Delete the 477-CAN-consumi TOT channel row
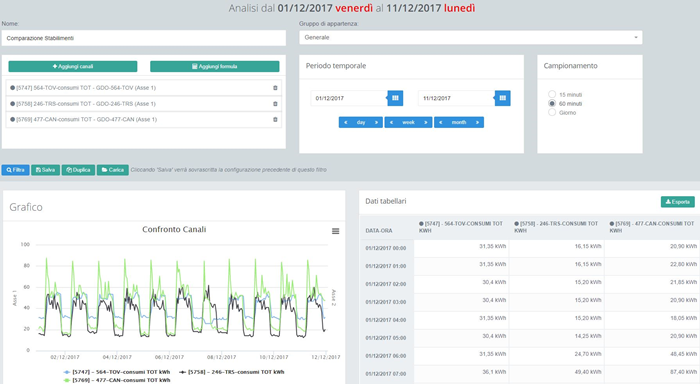The image size is (700, 384). [275, 119]
